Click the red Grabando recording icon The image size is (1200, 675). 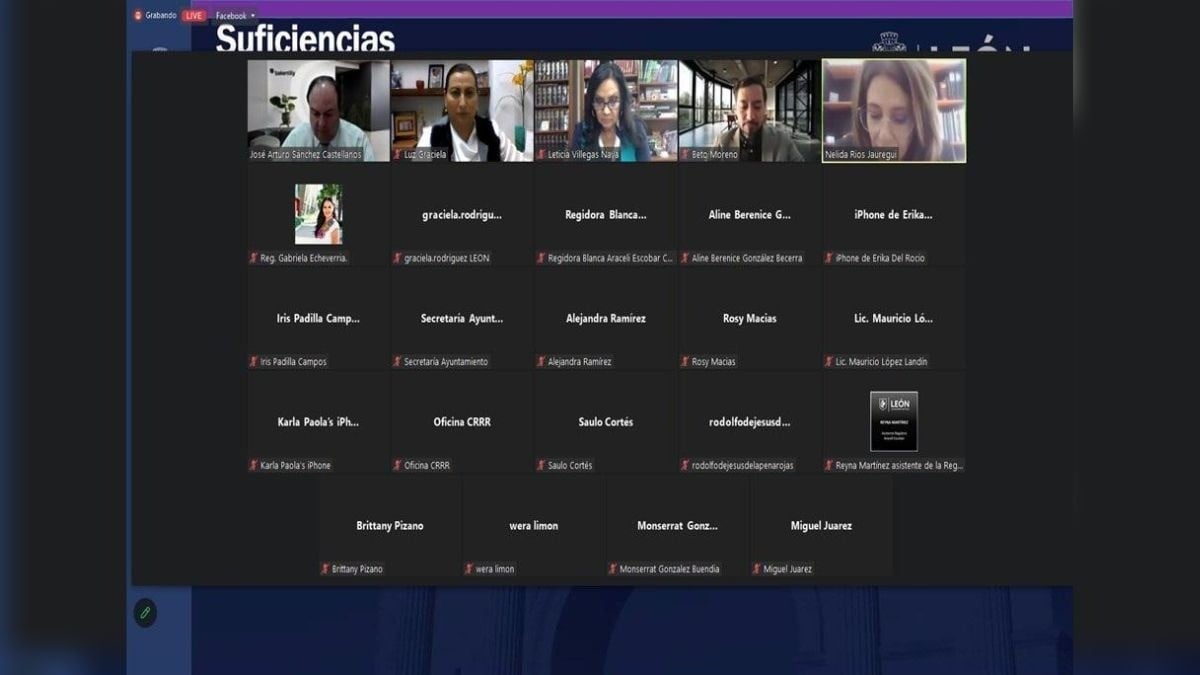[139, 15]
